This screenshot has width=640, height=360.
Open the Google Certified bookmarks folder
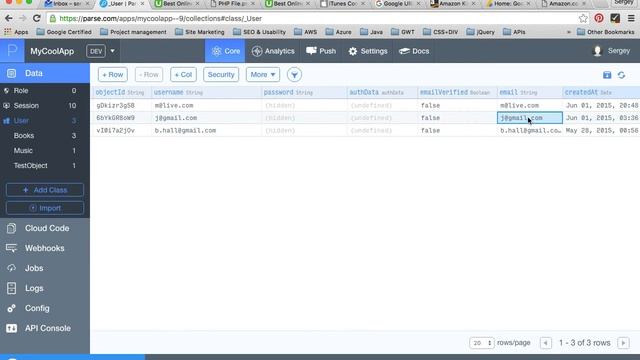point(64,32)
